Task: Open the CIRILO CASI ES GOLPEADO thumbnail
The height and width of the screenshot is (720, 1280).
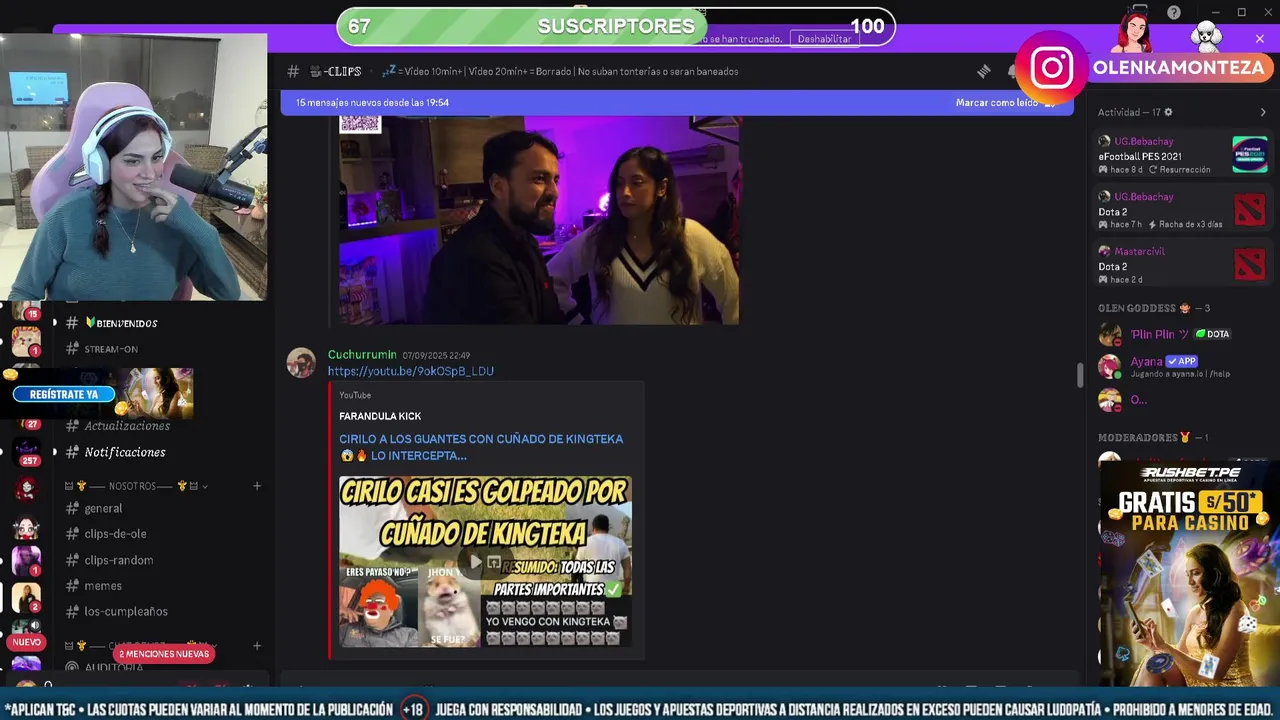Action: pos(486,562)
